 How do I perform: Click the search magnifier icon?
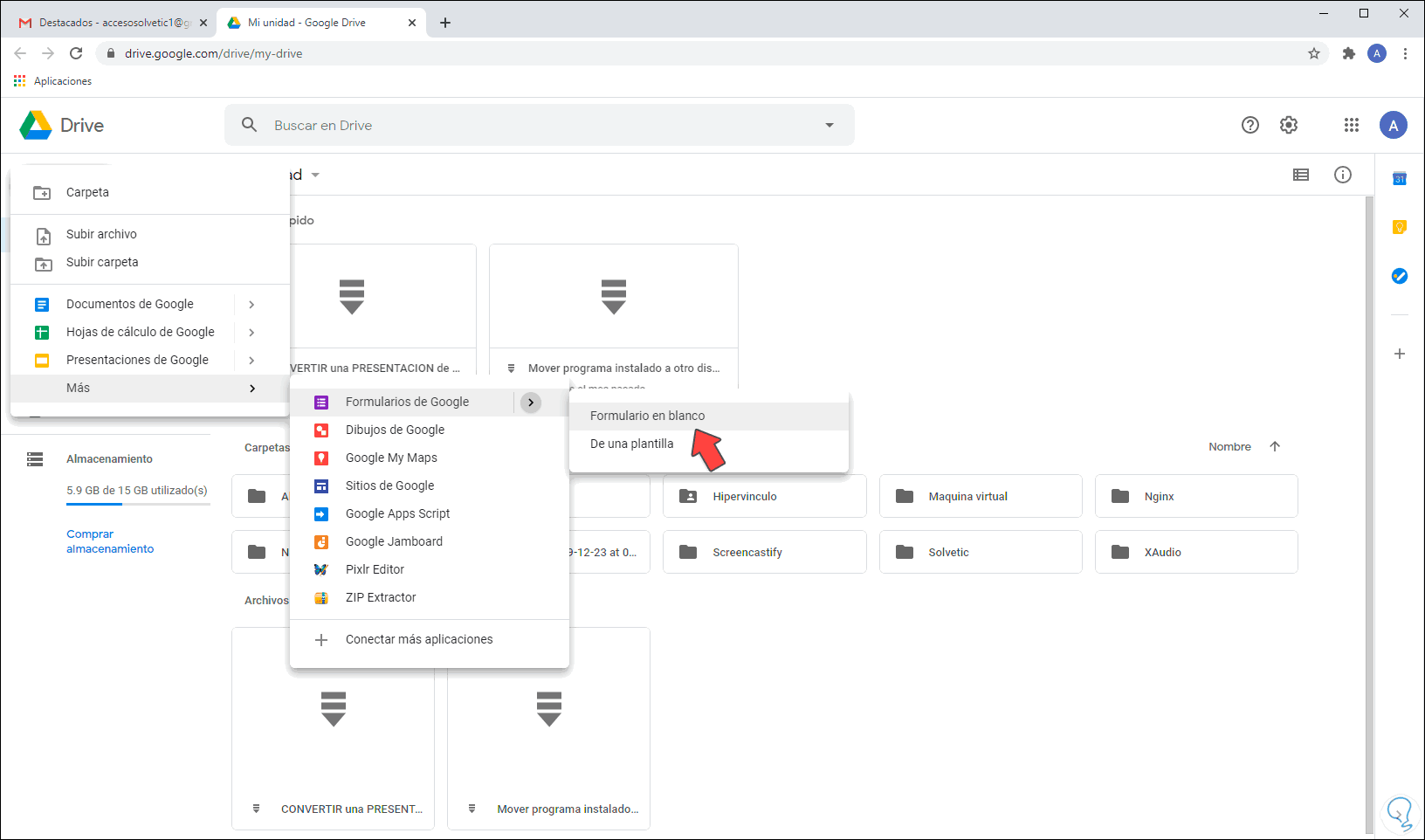pyautogui.click(x=250, y=125)
